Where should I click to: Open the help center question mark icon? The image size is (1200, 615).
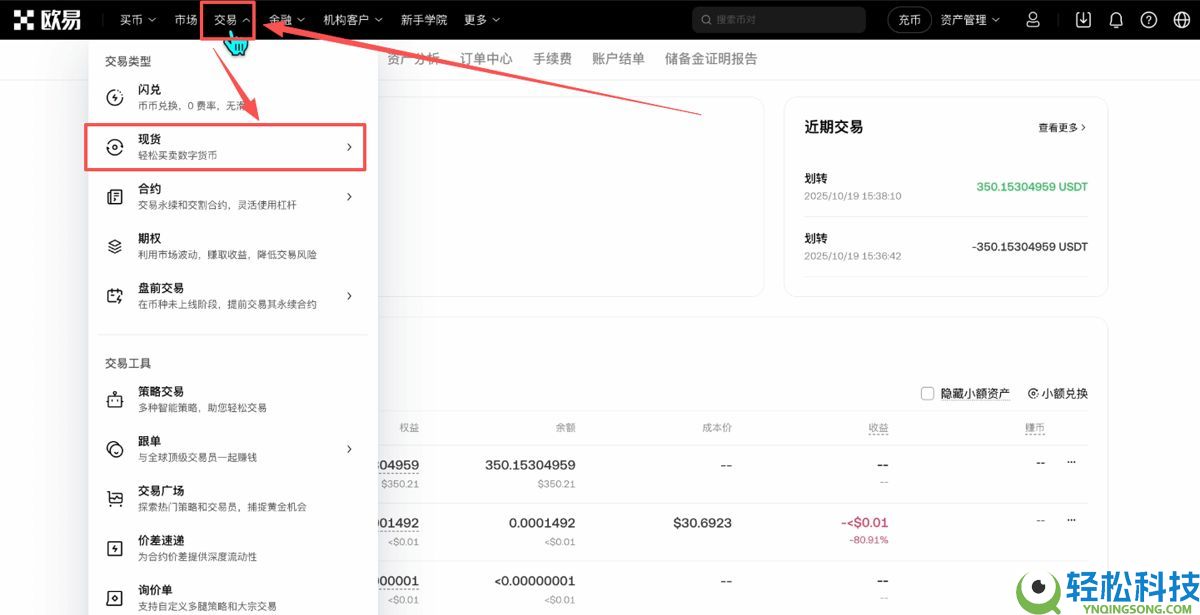1148,19
